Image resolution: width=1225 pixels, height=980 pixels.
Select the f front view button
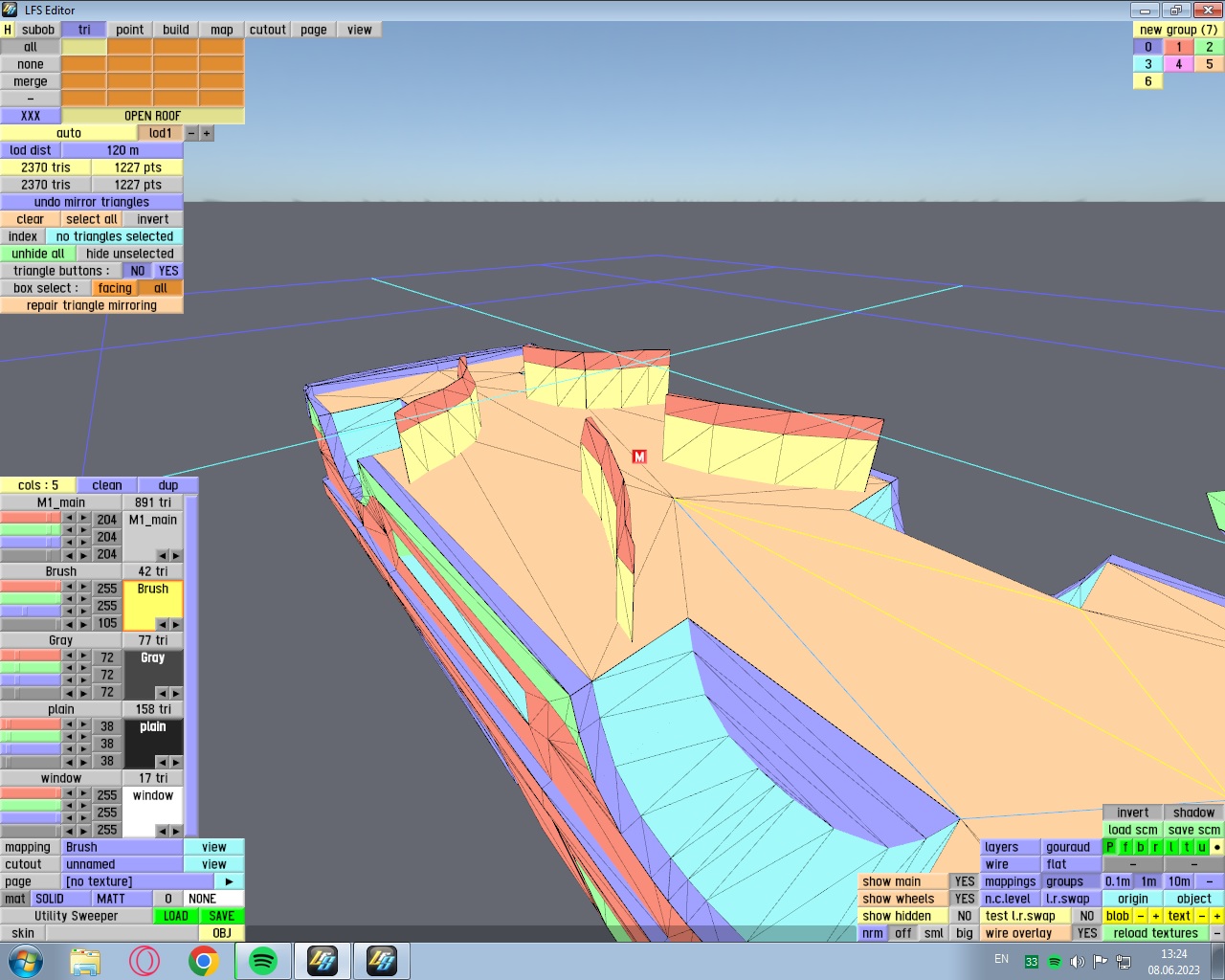[x=1125, y=847]
